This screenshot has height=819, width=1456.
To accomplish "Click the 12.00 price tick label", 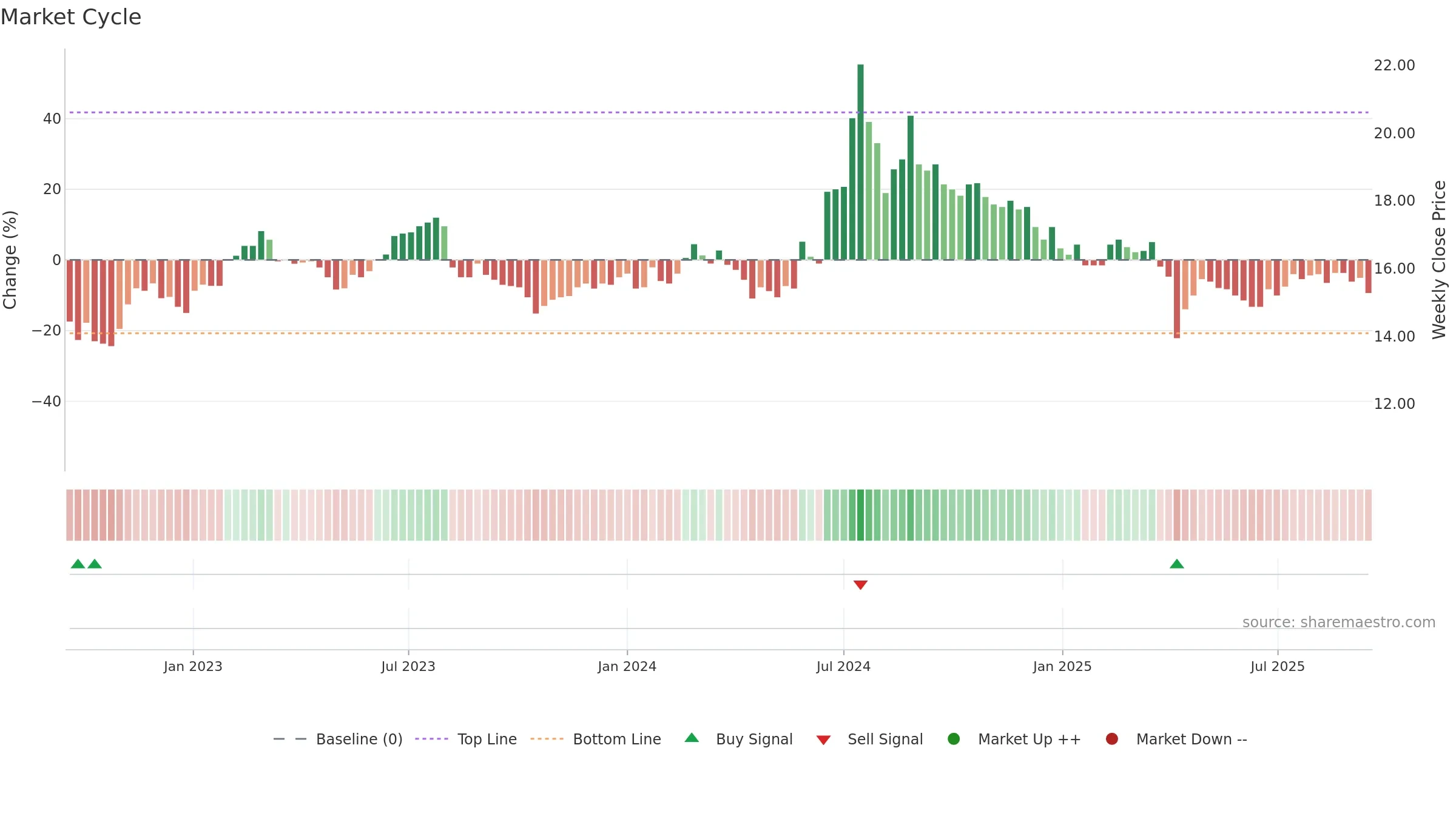I will (1394, 404).
